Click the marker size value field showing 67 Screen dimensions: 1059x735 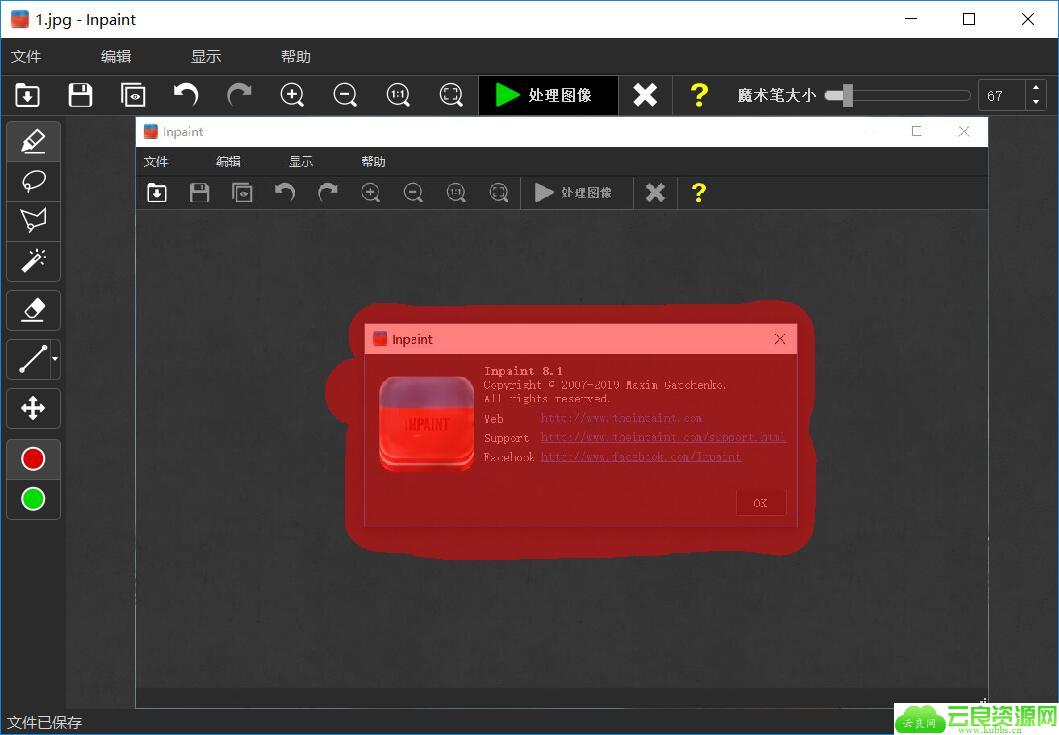point(1002,95)
